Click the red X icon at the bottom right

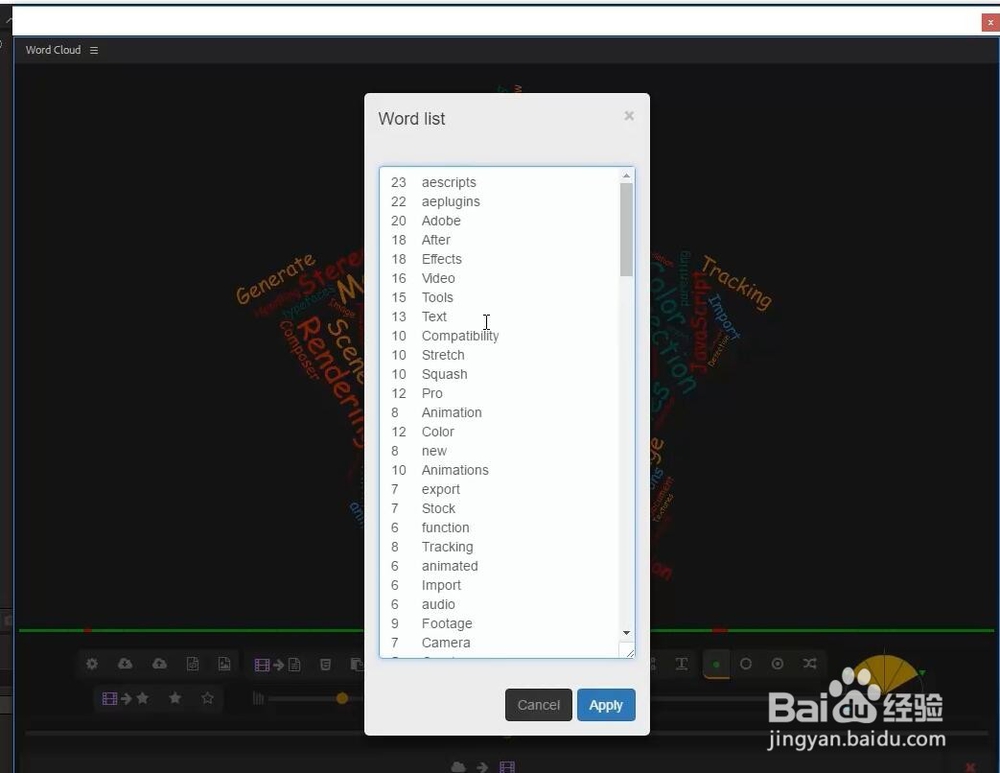coord(970,767)
